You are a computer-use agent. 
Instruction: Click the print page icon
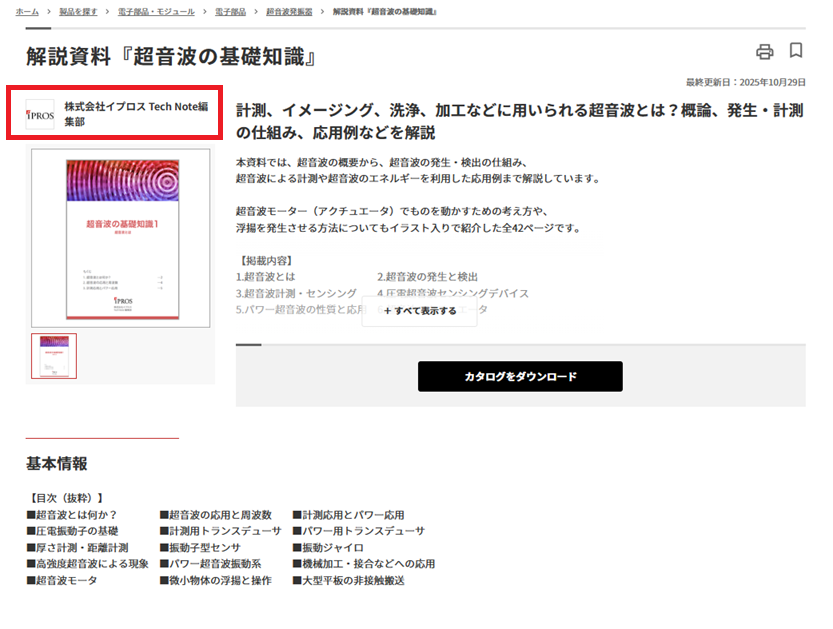pos(765,51)
